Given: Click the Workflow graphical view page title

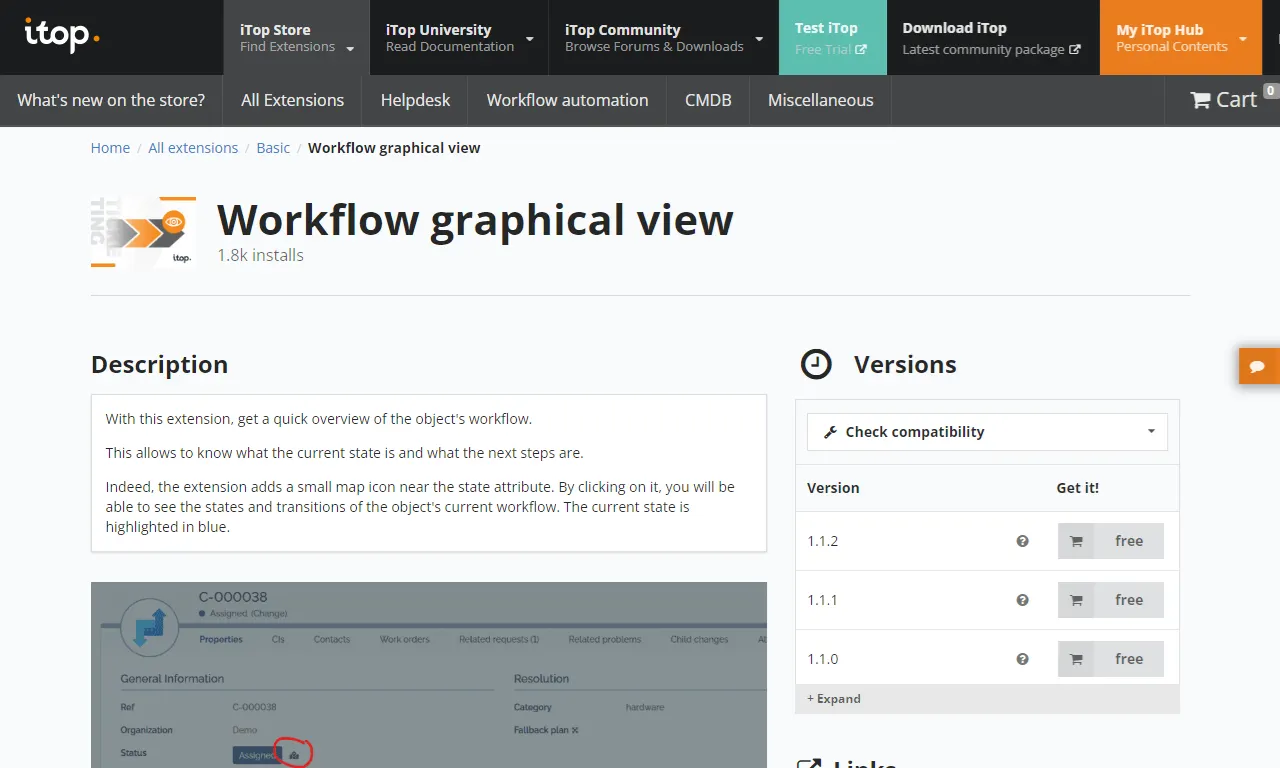Looking at the screenshot, I should coord(475,220).
